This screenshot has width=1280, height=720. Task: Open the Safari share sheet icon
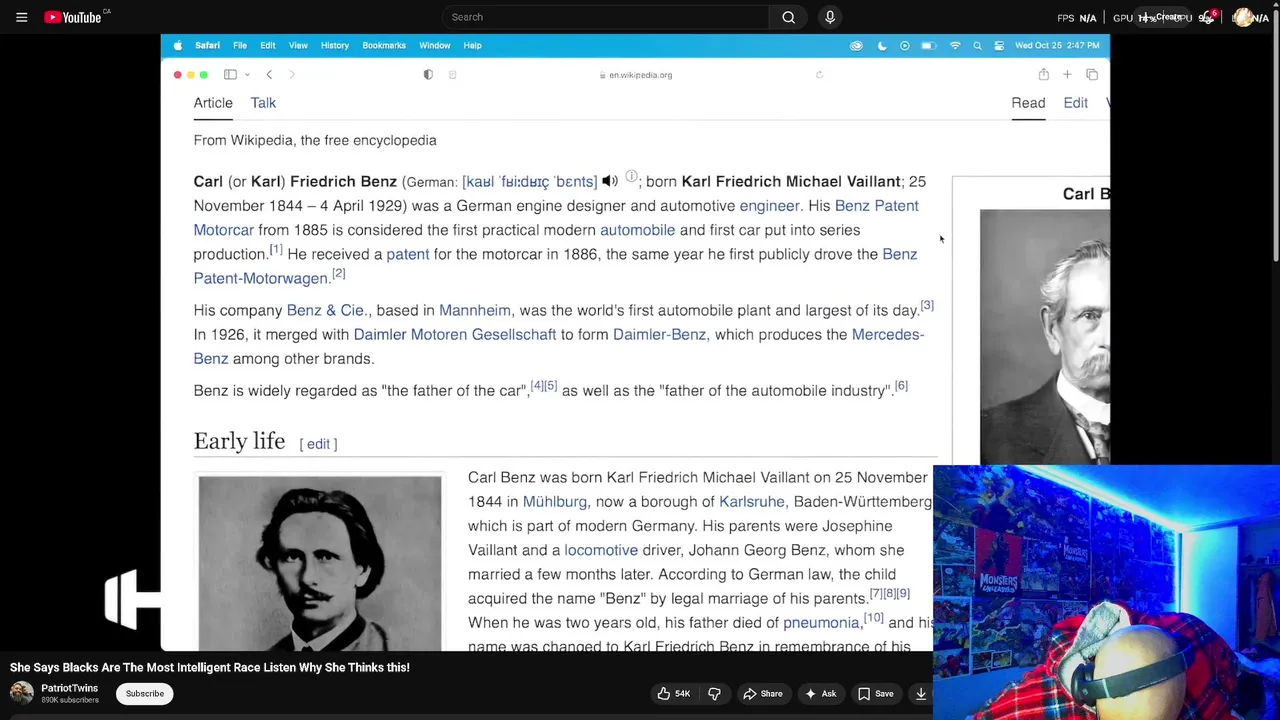1043,75
